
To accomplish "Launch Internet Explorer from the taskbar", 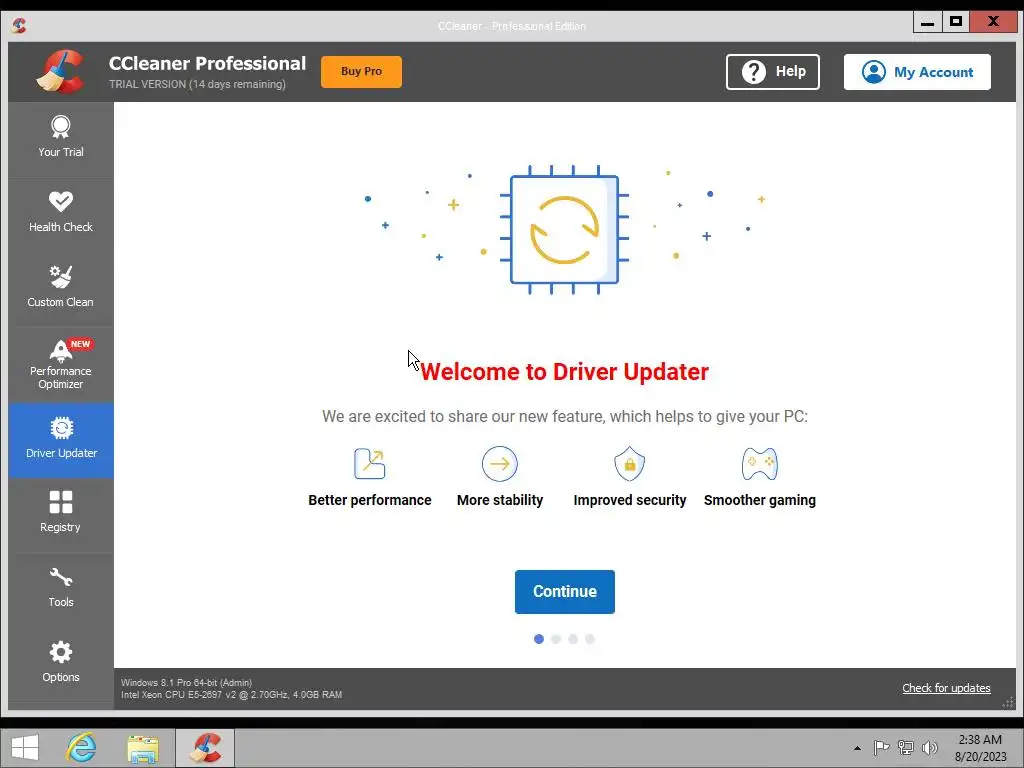I will (x=81, y=748).
